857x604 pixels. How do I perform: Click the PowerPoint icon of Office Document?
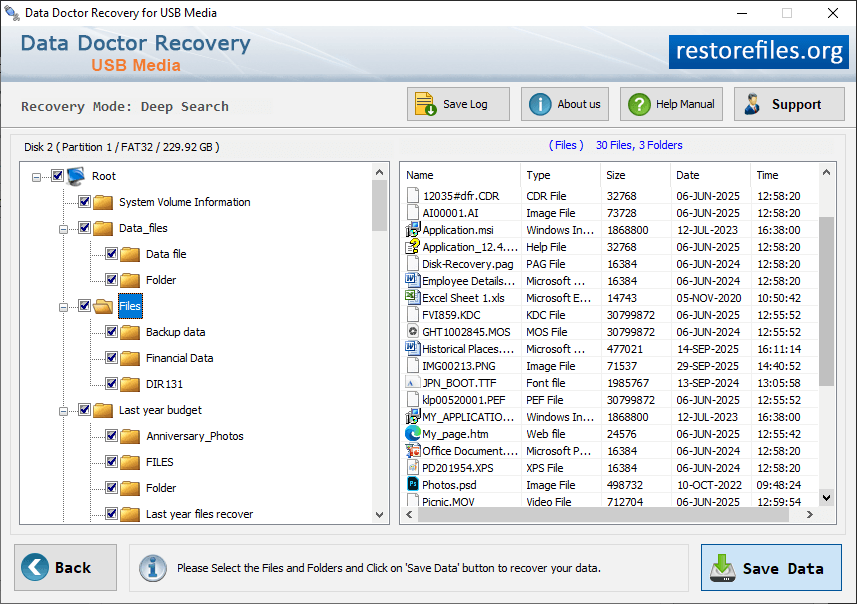[x=413, y=450]
